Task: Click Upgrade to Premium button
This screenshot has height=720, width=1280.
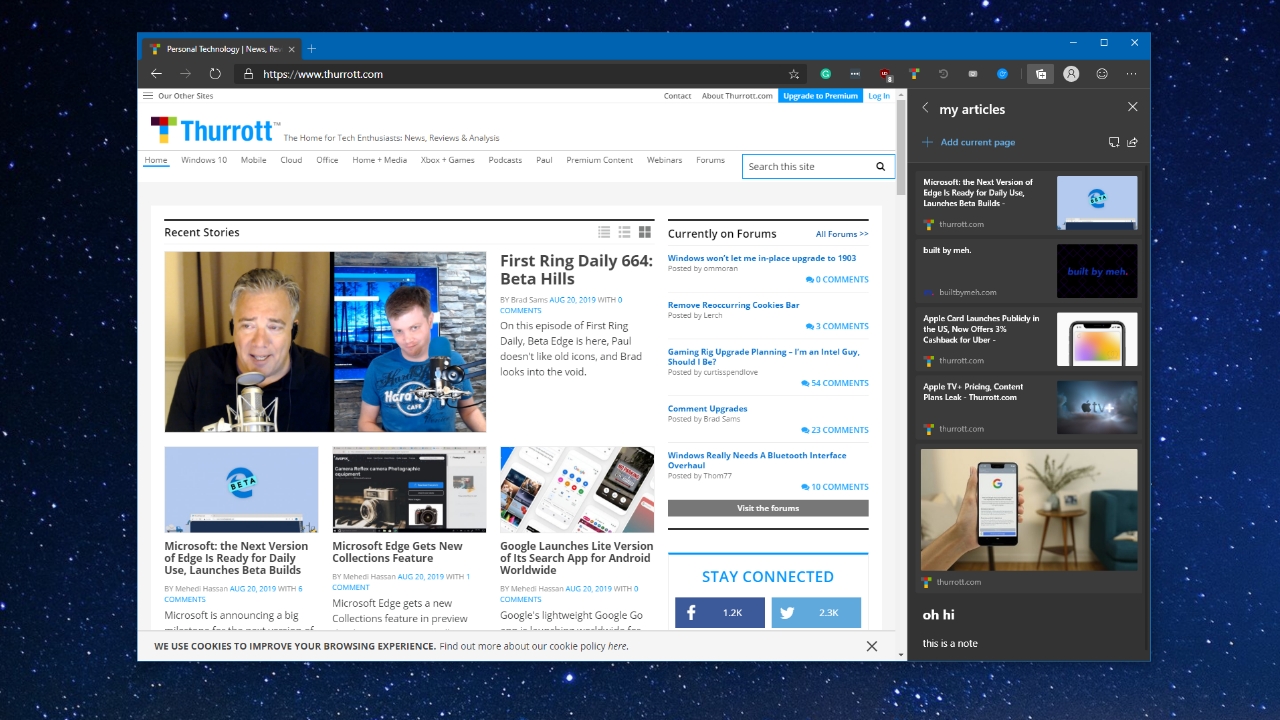Action: pos(820,96)
